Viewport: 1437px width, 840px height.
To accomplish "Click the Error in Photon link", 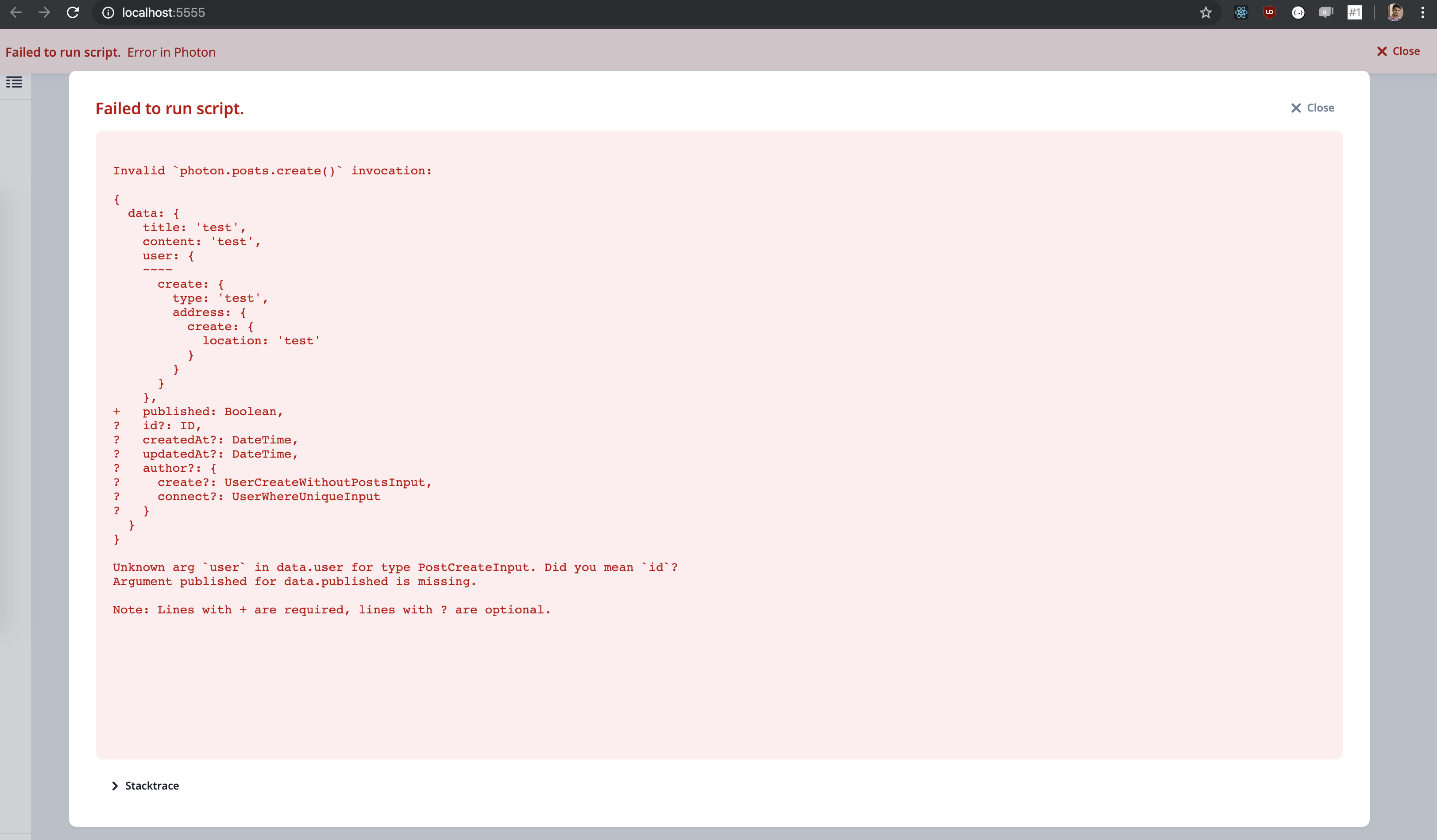I will tap(171, 52).
